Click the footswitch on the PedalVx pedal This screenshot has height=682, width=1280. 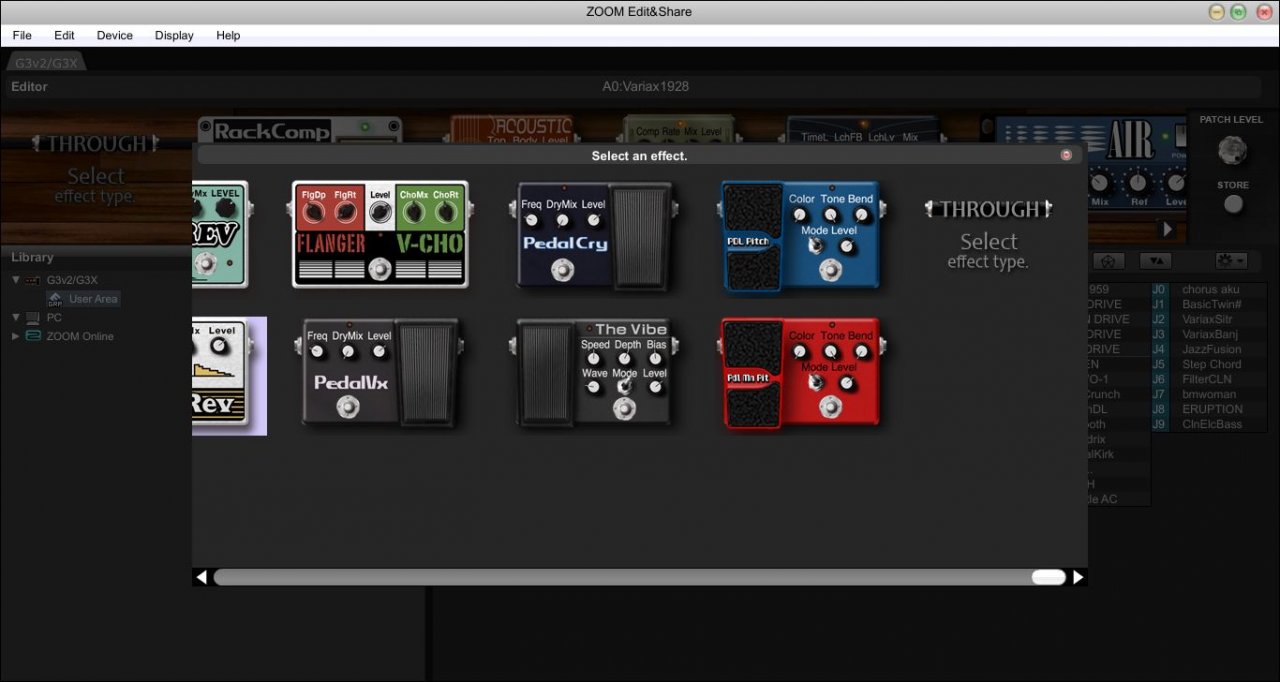pyautogui.click(x=348, y=406)
